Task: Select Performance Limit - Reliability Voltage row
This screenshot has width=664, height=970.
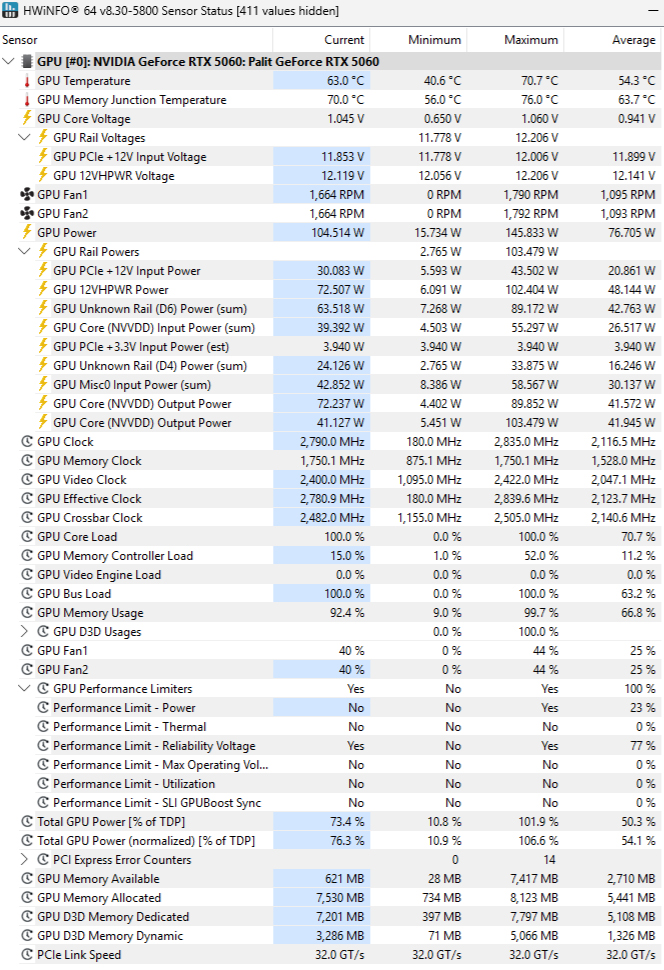Action: (x=330, y=745)
